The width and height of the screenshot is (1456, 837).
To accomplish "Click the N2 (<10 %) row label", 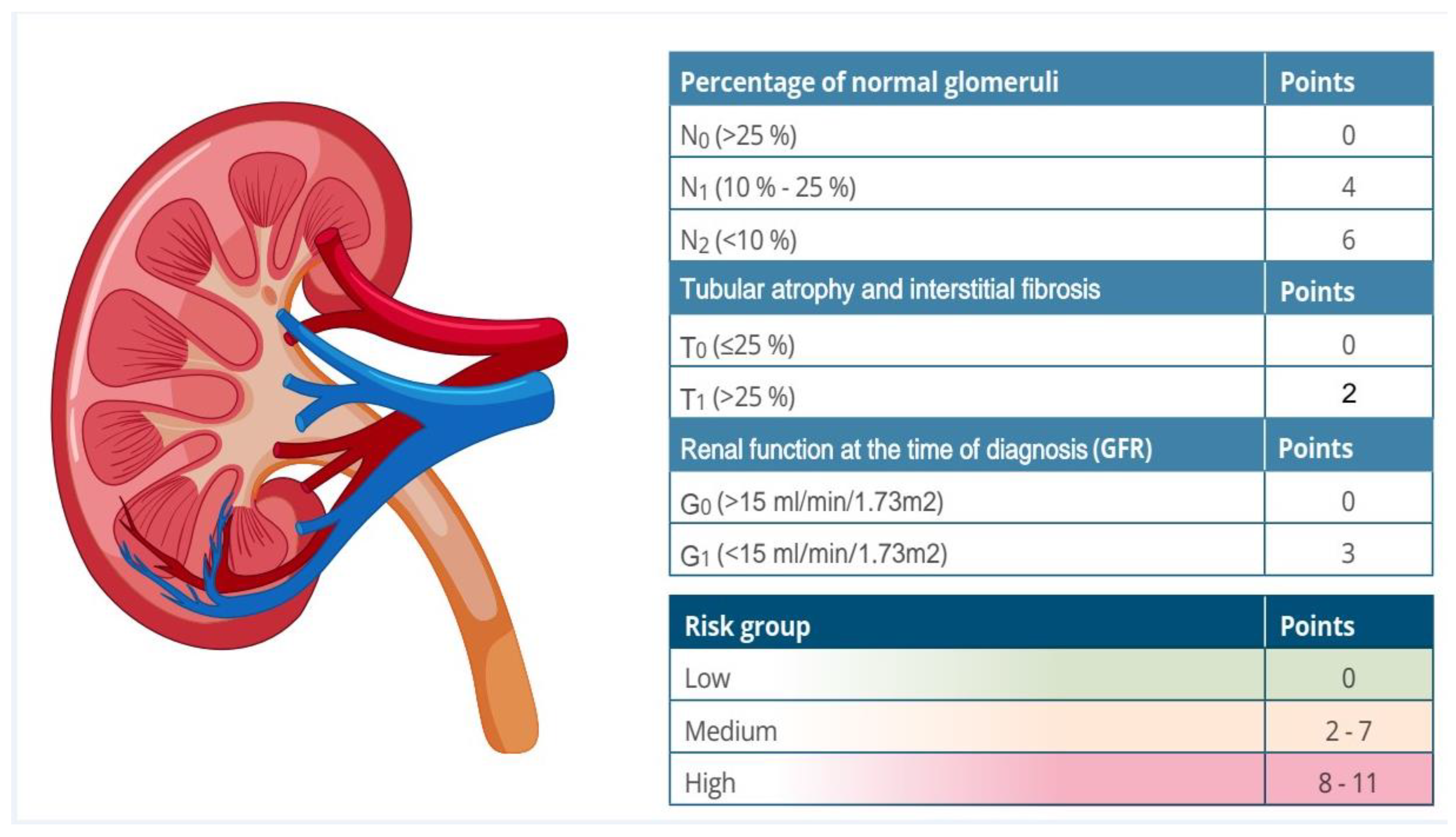I will (738, 240).
